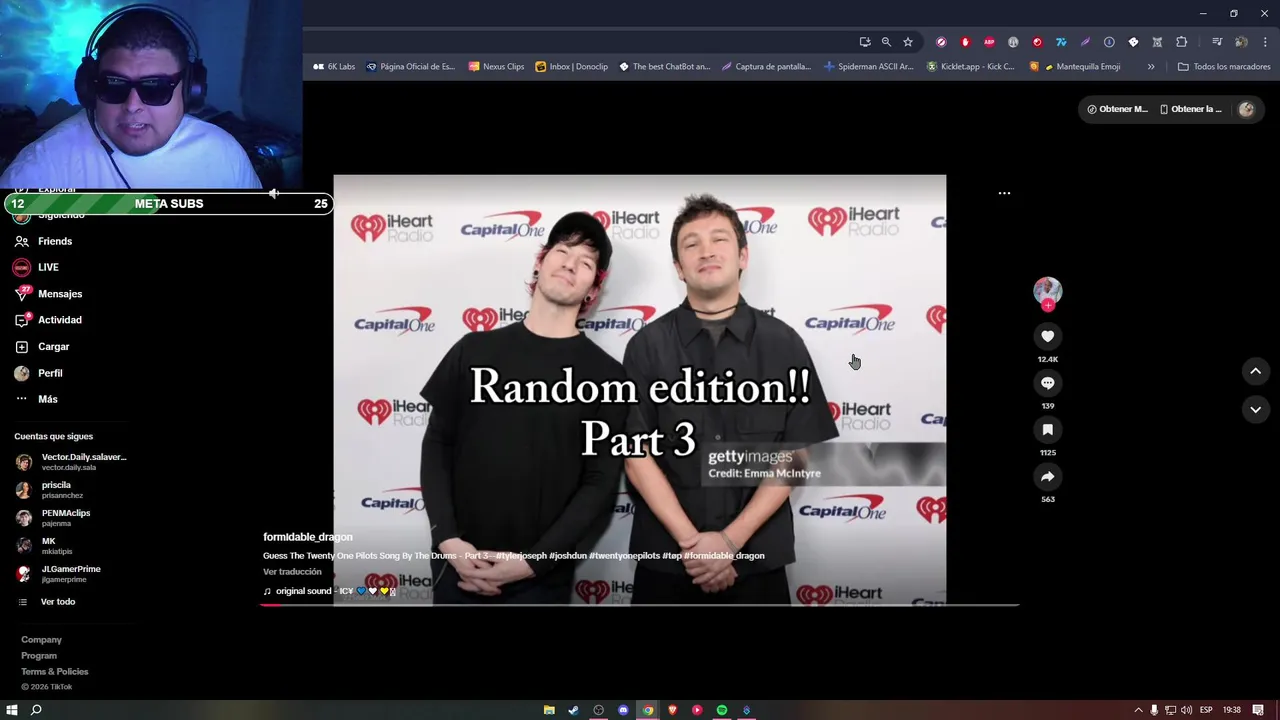Open Discord from the taskbar
This screenshot has height=720, width=1280.
click(x=623, y=710)
